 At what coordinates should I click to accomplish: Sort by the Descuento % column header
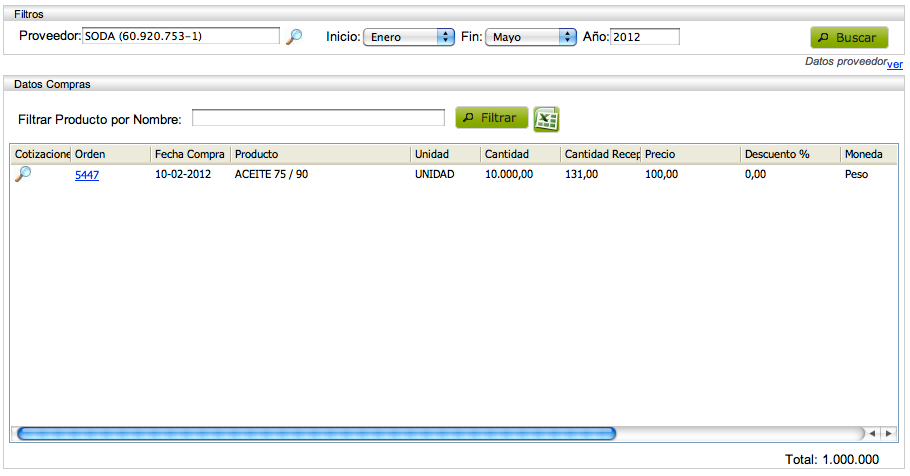tap(790, 154)
